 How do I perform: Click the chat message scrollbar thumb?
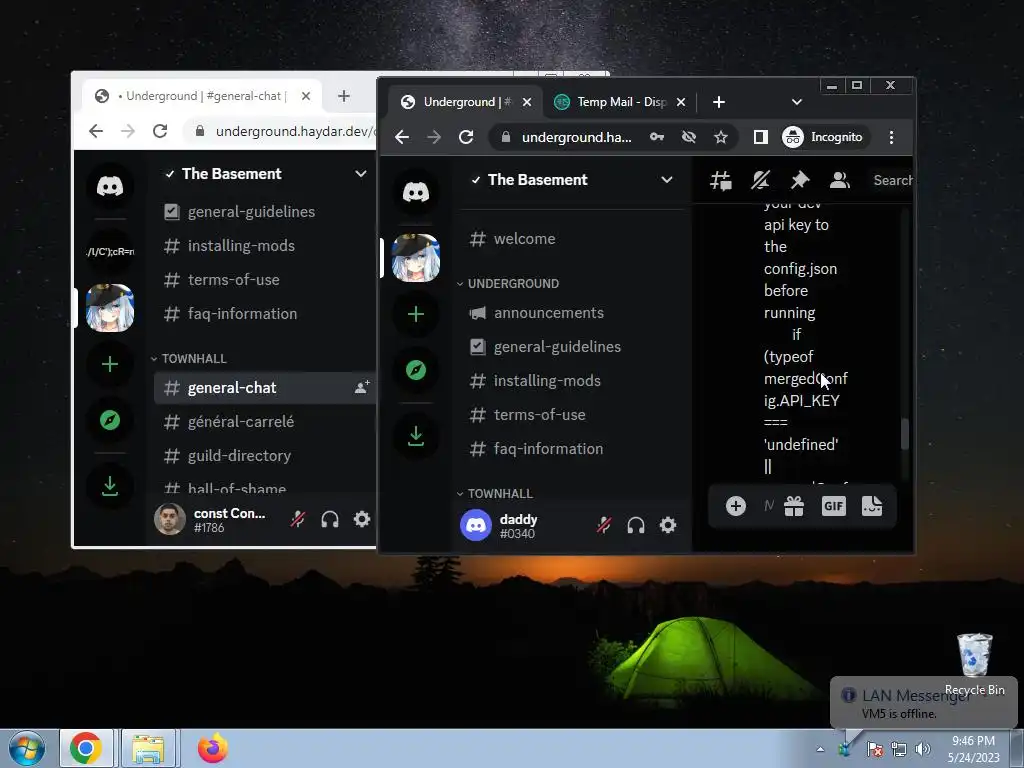click(904, 434)
